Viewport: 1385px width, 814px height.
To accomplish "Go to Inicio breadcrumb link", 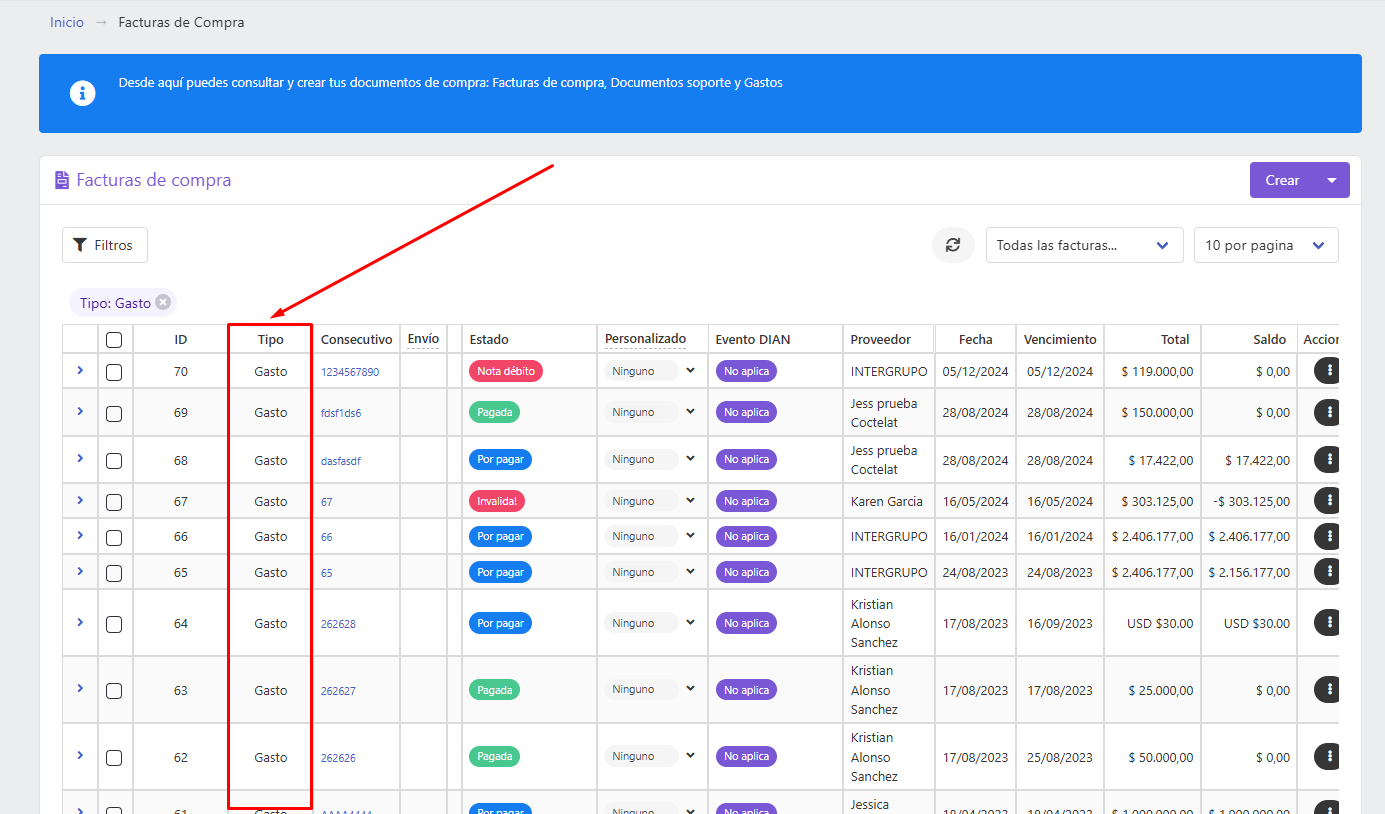I will click(x=67, y=22).
